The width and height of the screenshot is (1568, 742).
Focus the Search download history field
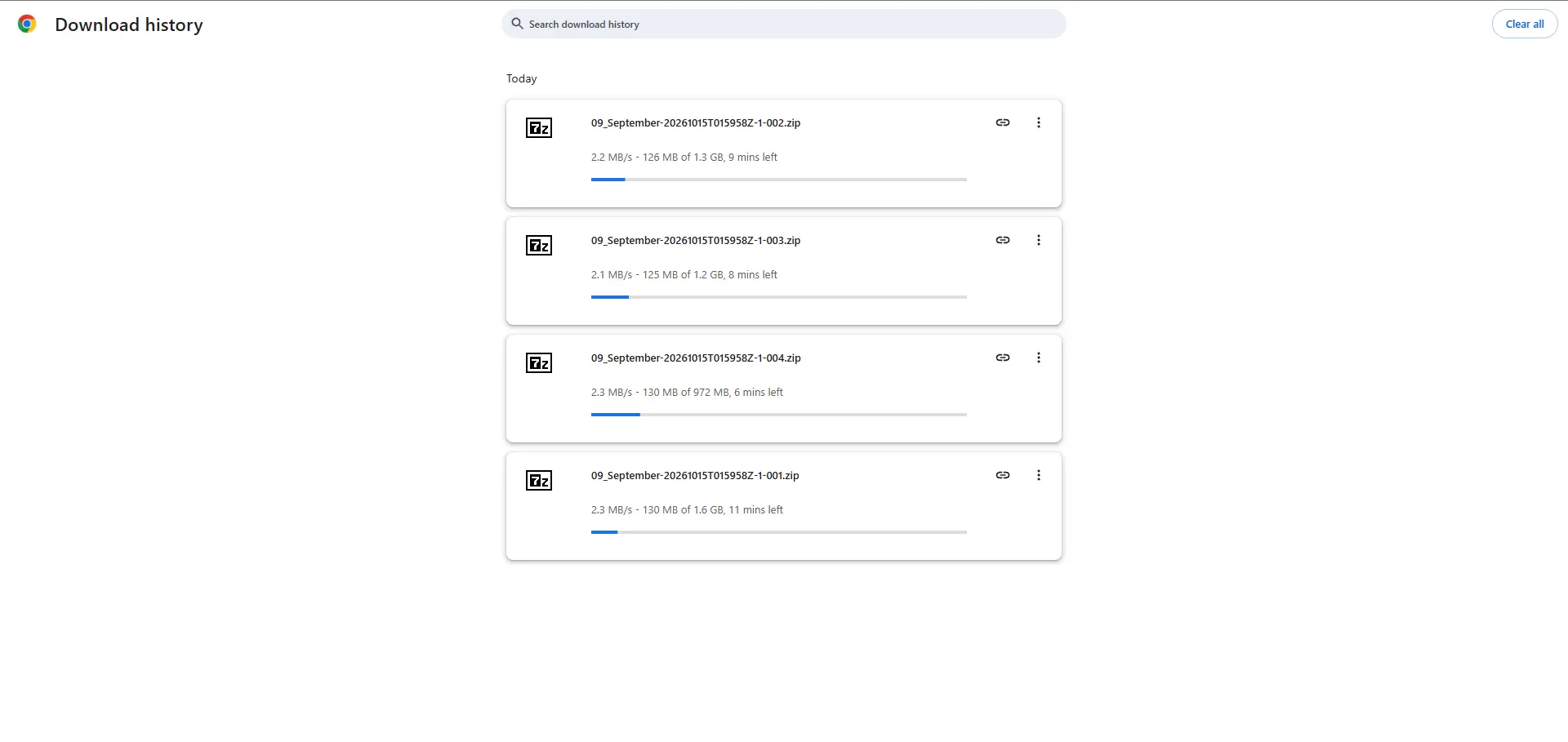784,24
